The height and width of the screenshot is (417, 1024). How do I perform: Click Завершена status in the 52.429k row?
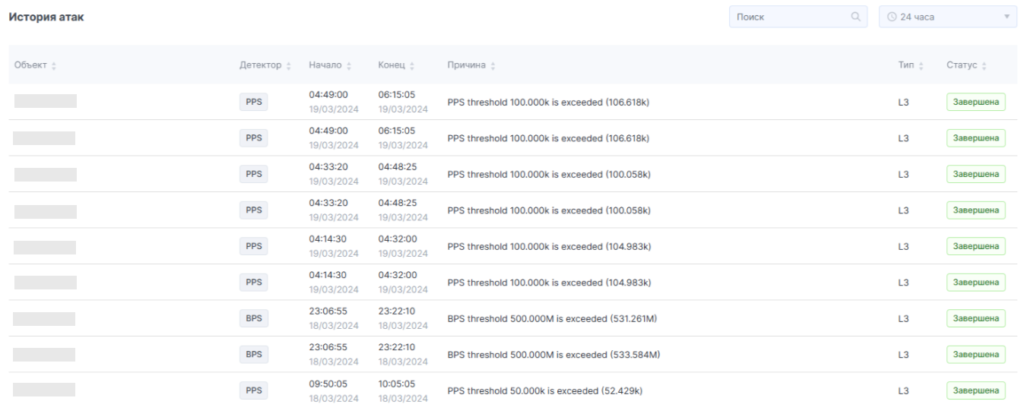tap(976, 391)
